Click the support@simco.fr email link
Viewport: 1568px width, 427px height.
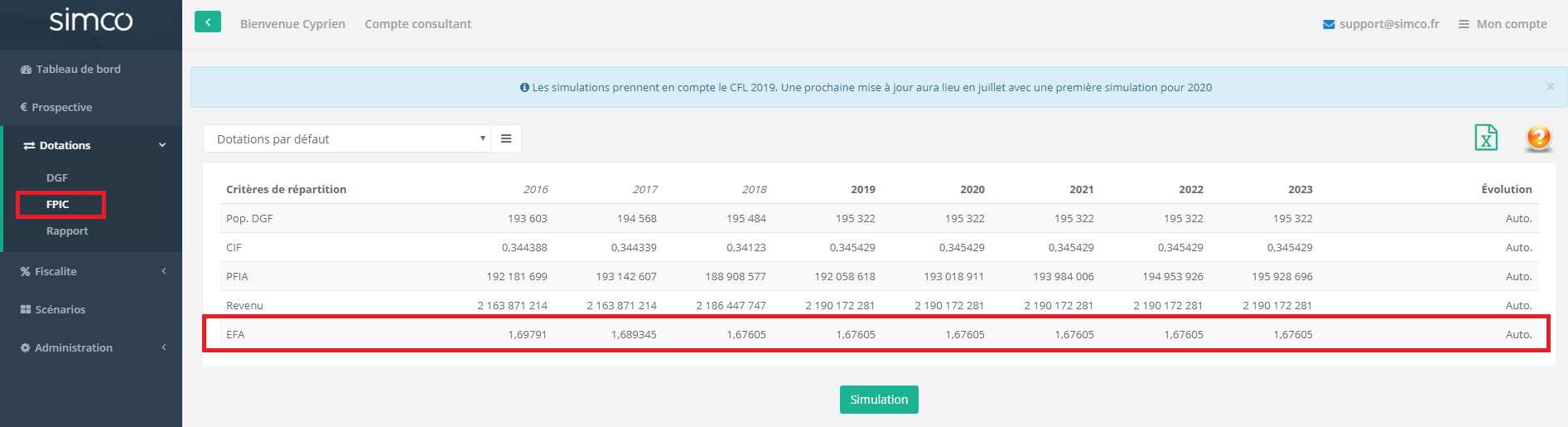pos(1381,24)
